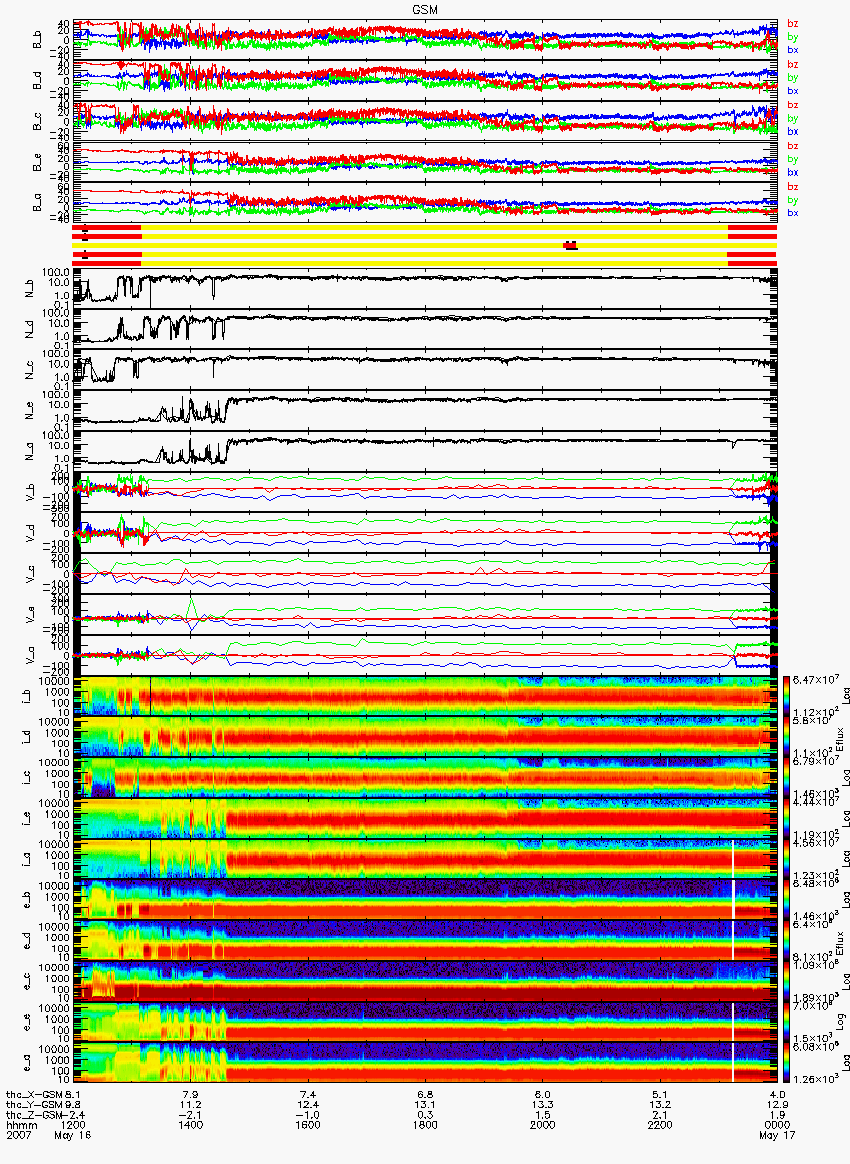The width and height of the screenshot is (850, 1164).
Task: Click the bz legend of B_a panel
Action: coord(793,186)
